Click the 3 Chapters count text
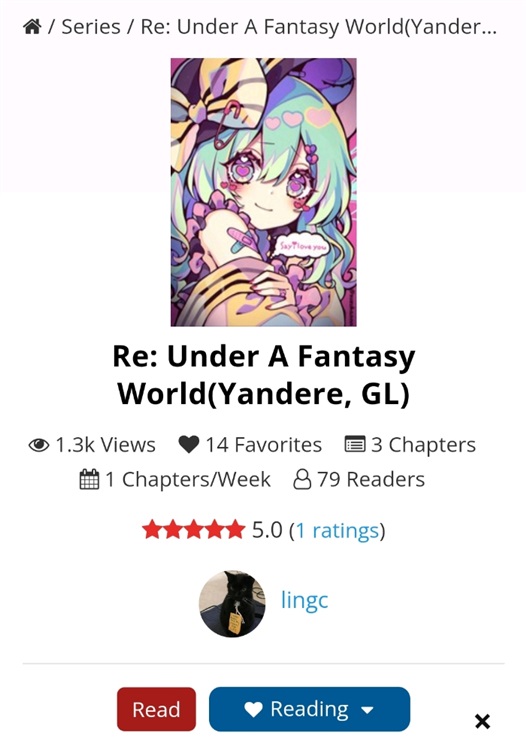The width and height of the screenshot is (526, 750). pos(423,445)
